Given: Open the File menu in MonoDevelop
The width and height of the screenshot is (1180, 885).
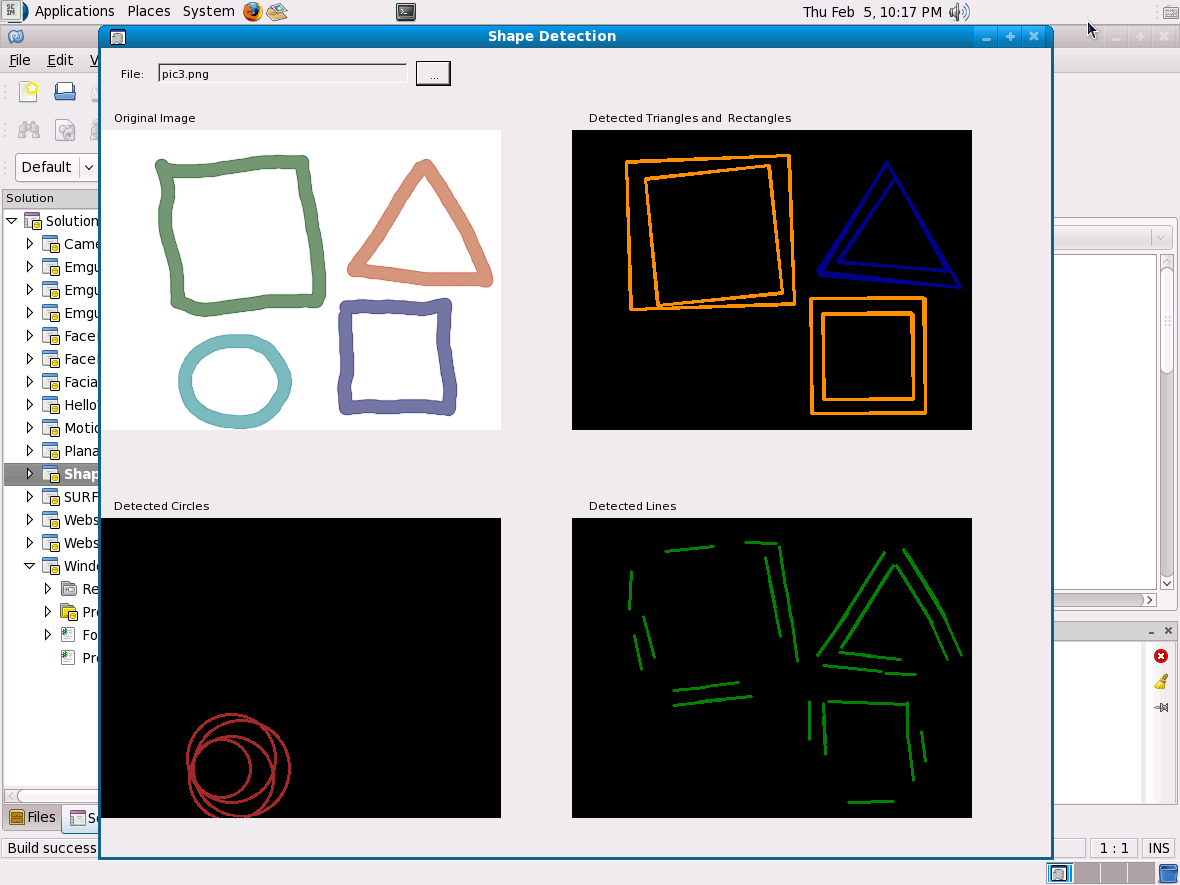Looking at the screenshot, I should 20,60.
